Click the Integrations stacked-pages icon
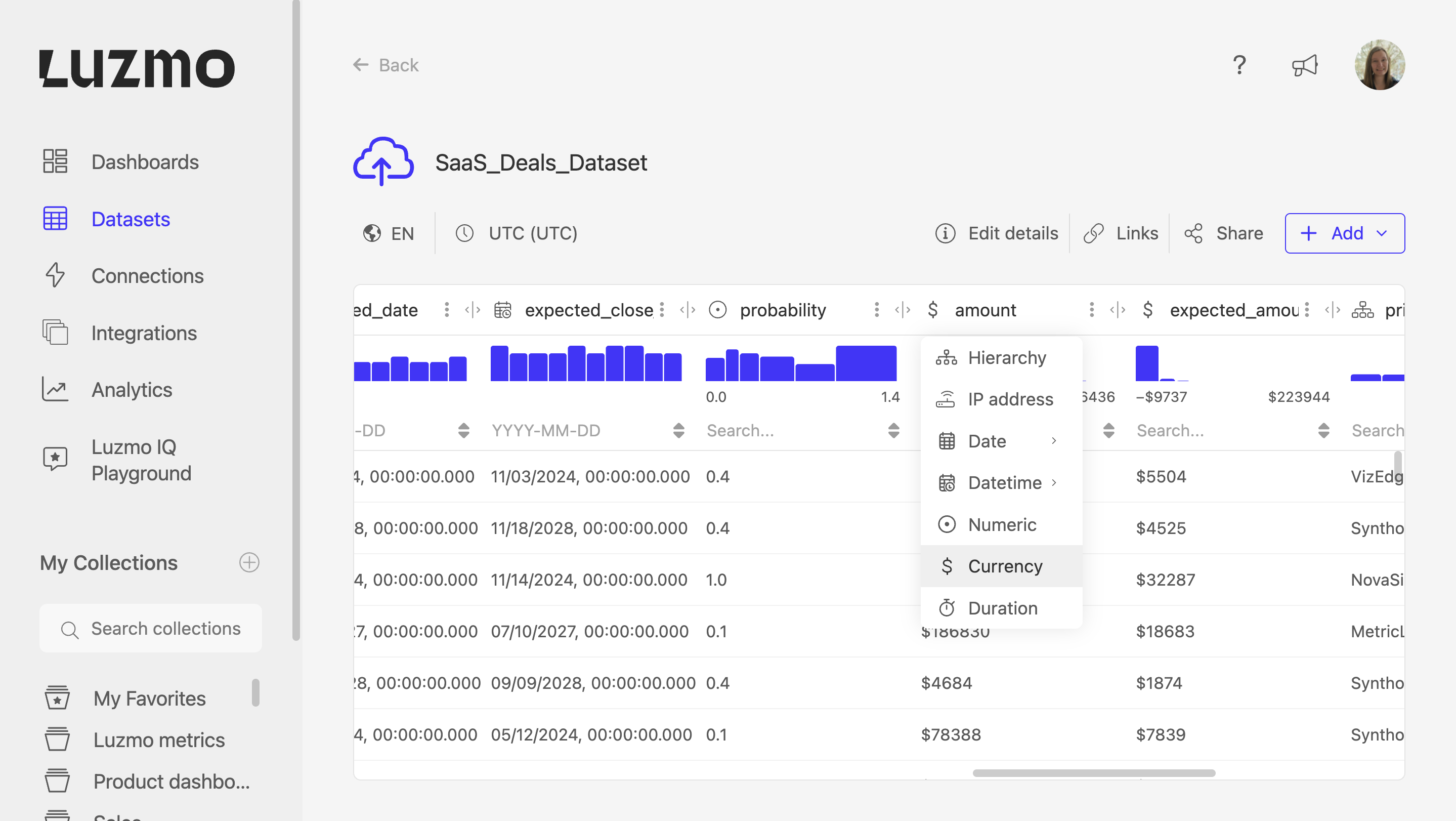1456x821 pixels. (x=55, y=333)
